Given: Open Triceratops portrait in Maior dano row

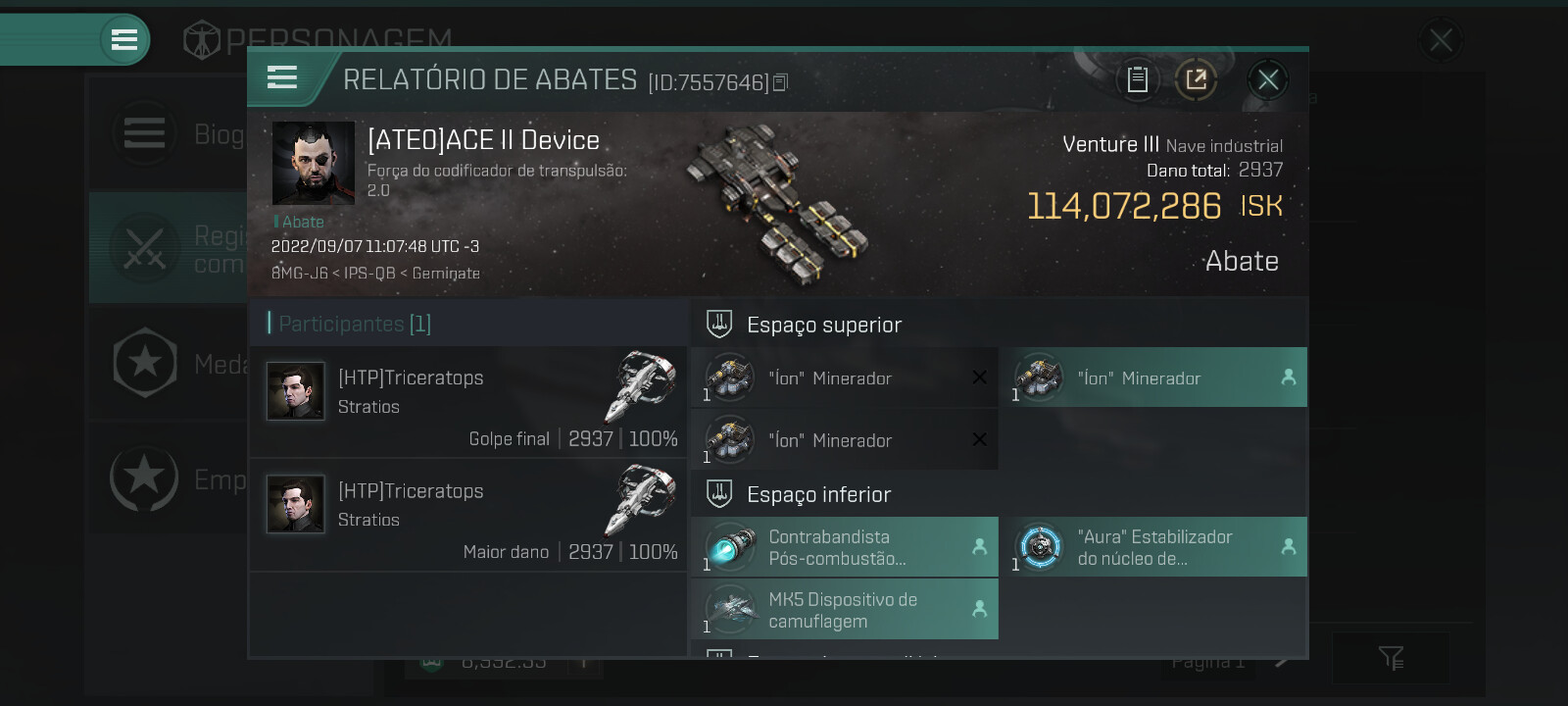Looking at the screenshot, I should [x=296, y=504].
